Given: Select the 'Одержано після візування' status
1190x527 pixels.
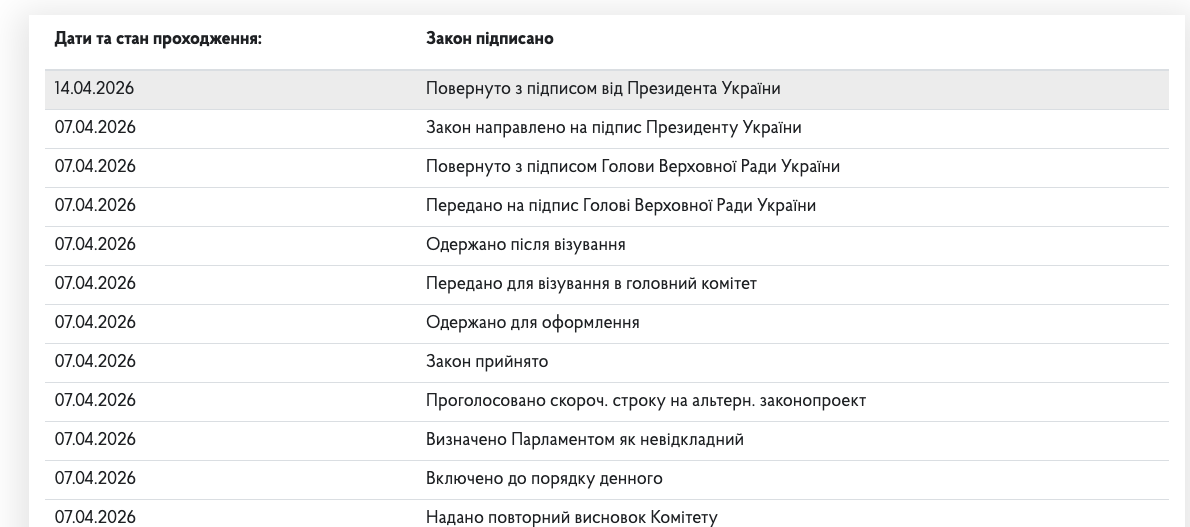Looking at the screenshot, I should tap(526, 245).
